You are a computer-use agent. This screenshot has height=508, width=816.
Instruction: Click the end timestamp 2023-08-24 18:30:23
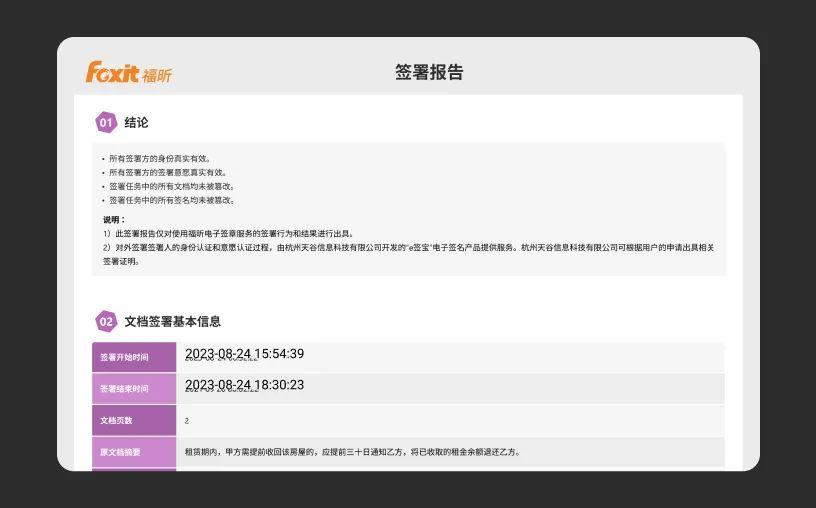[x=244, y=385]
